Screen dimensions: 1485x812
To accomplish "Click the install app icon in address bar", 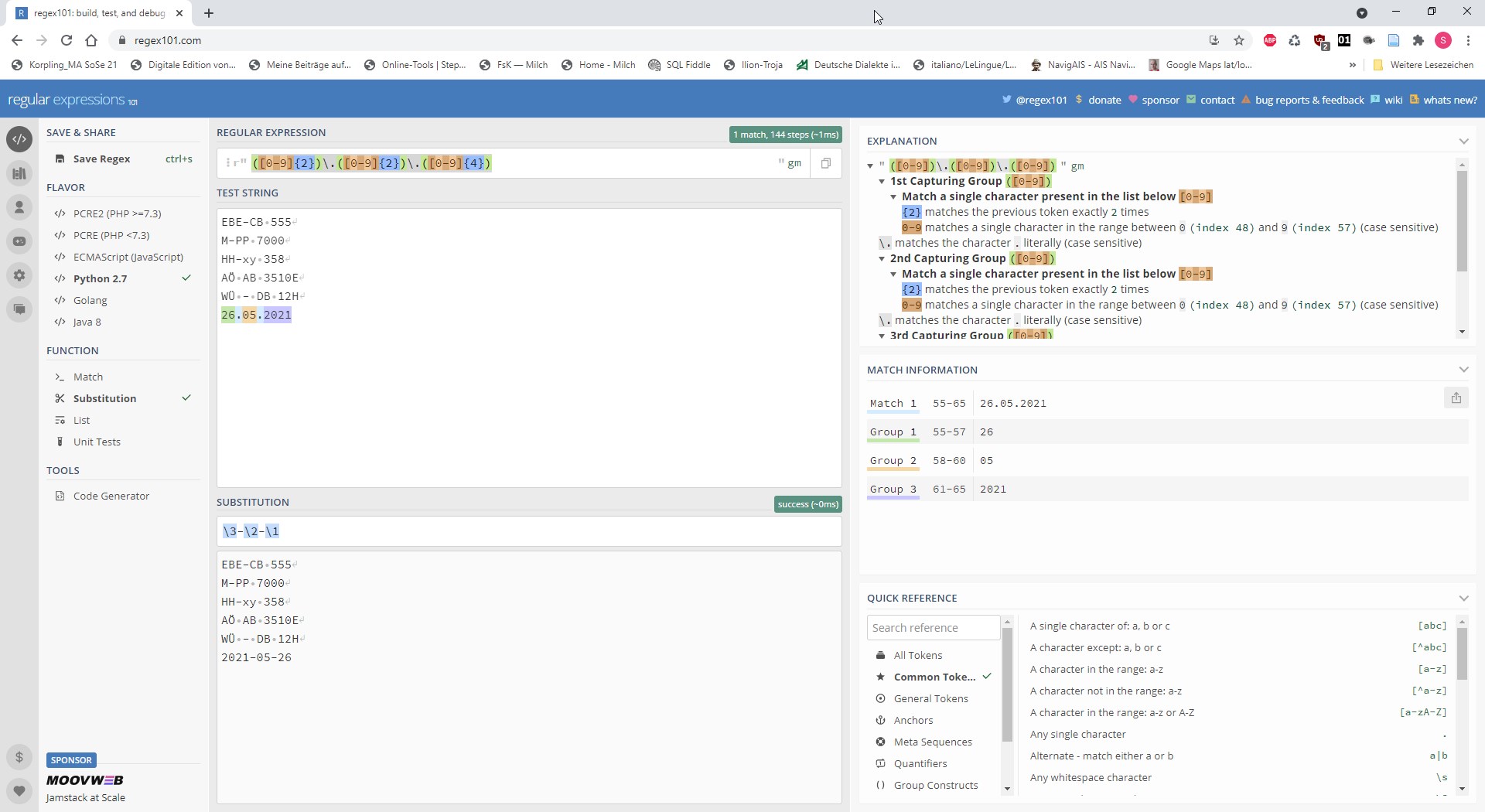I will (1214, 40).
